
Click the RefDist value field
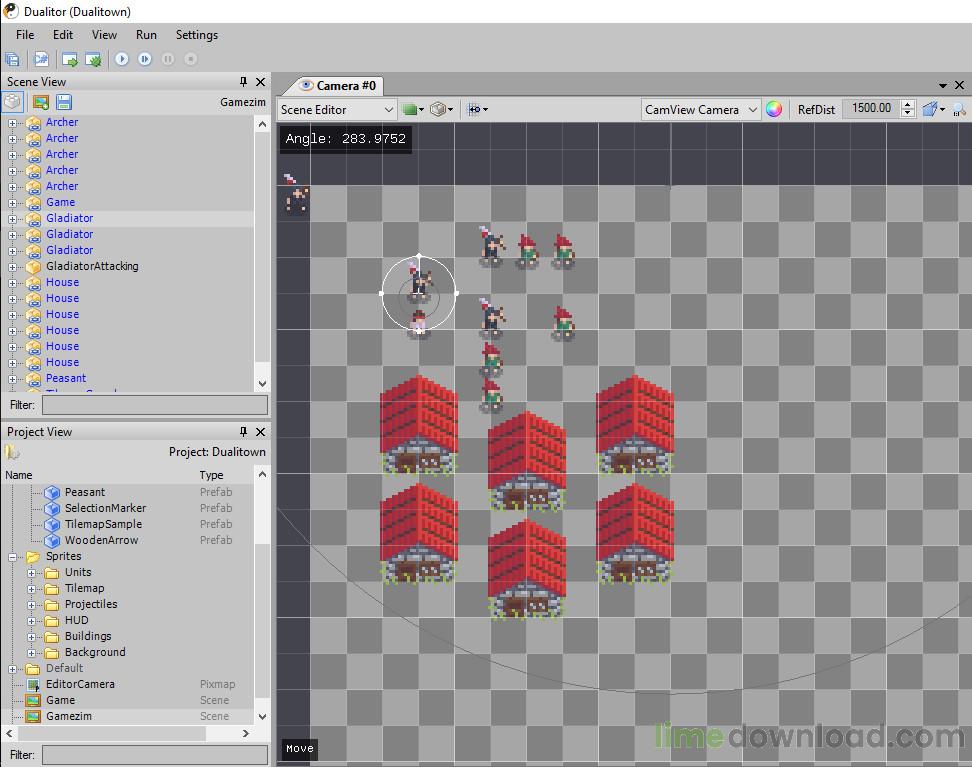point(871,109)
